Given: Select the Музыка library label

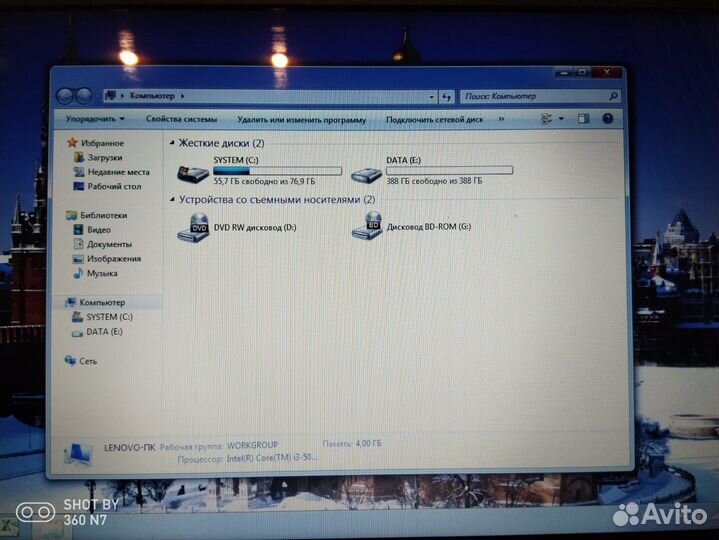Looking at the screenshot, I should click(102, 273).
